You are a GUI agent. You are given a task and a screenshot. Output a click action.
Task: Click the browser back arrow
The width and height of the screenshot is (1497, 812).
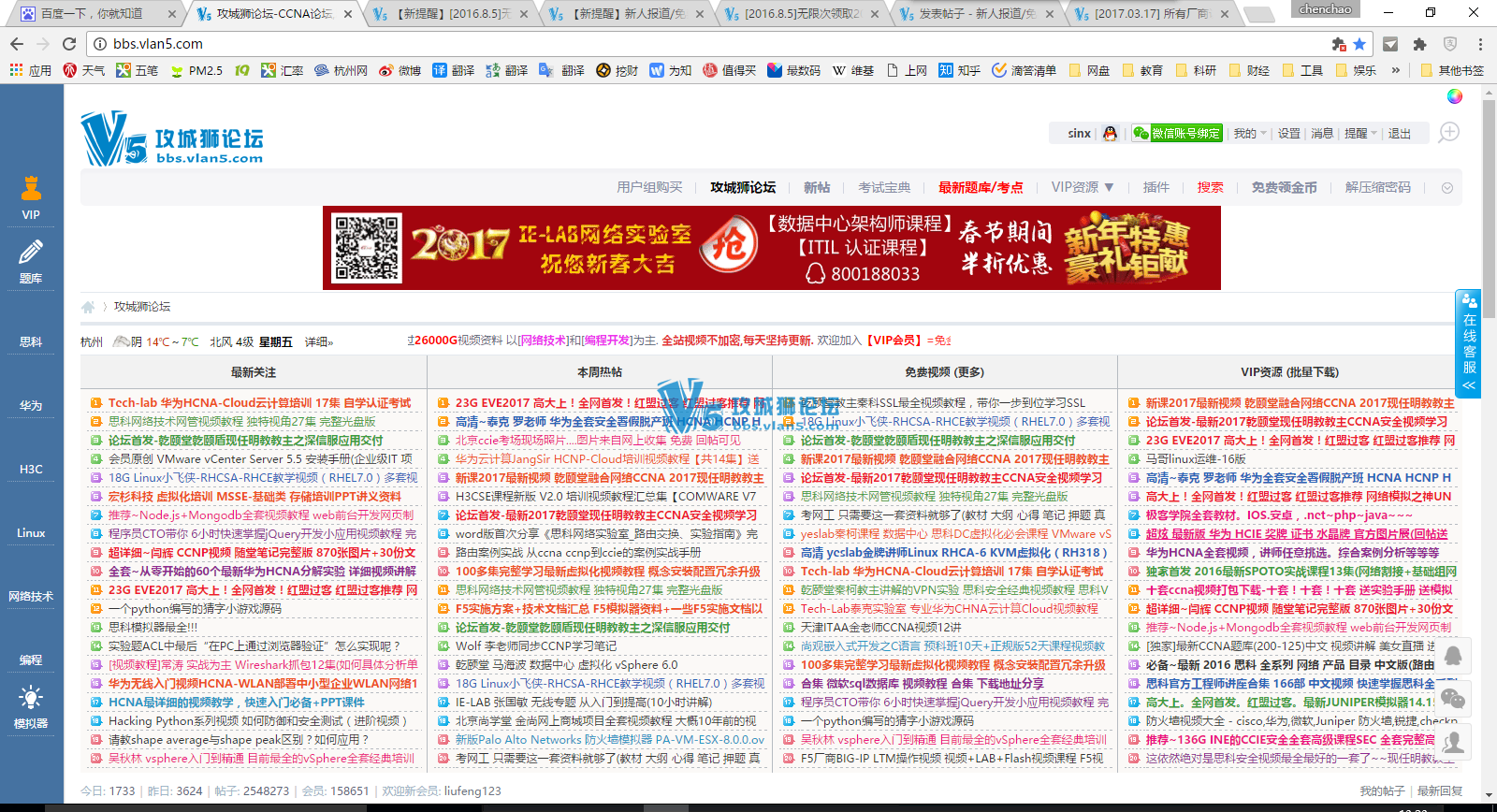[17, 44]
